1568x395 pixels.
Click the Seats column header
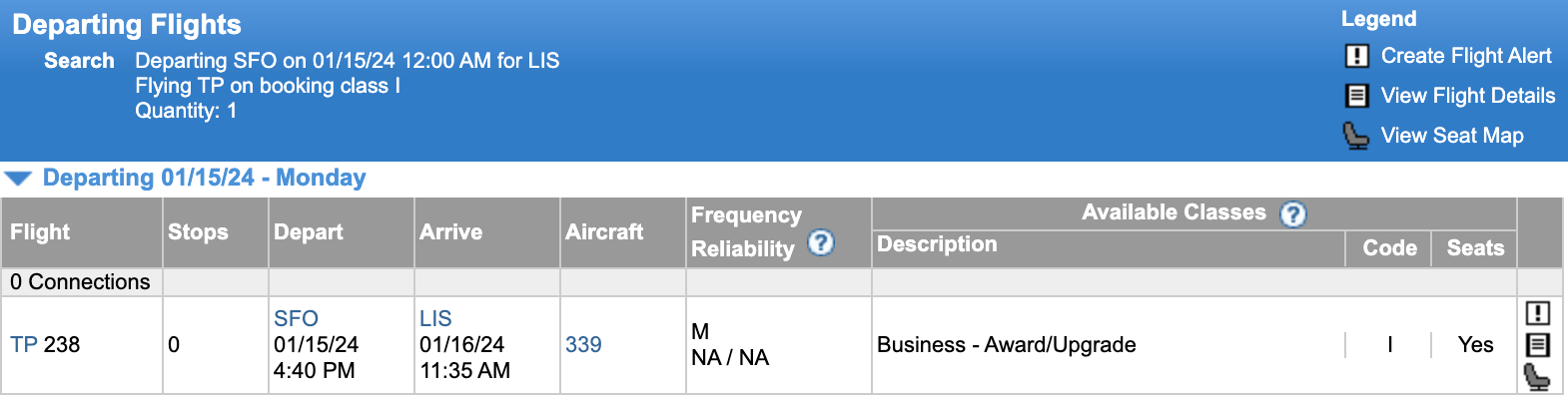[1475, 248]
